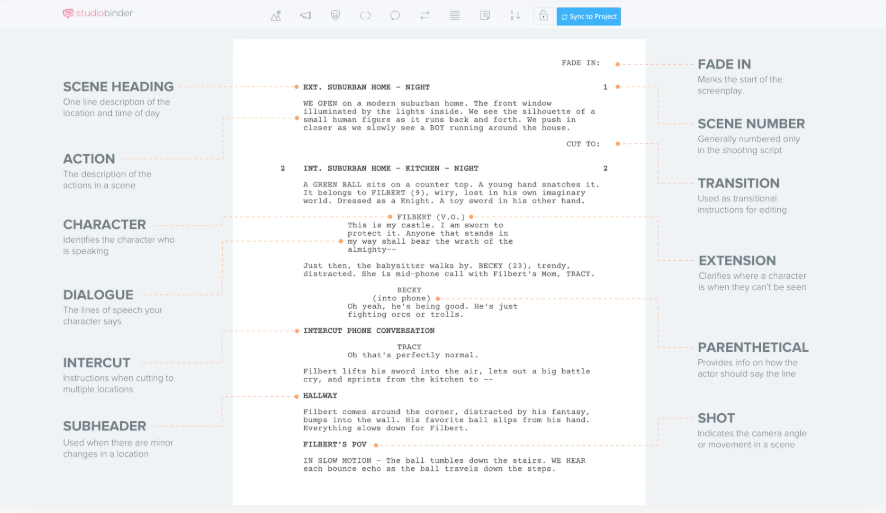886x513 pixels.
Task: Click the "WE OPEN on a modern suburban home" paragraph
Action: 449,115
